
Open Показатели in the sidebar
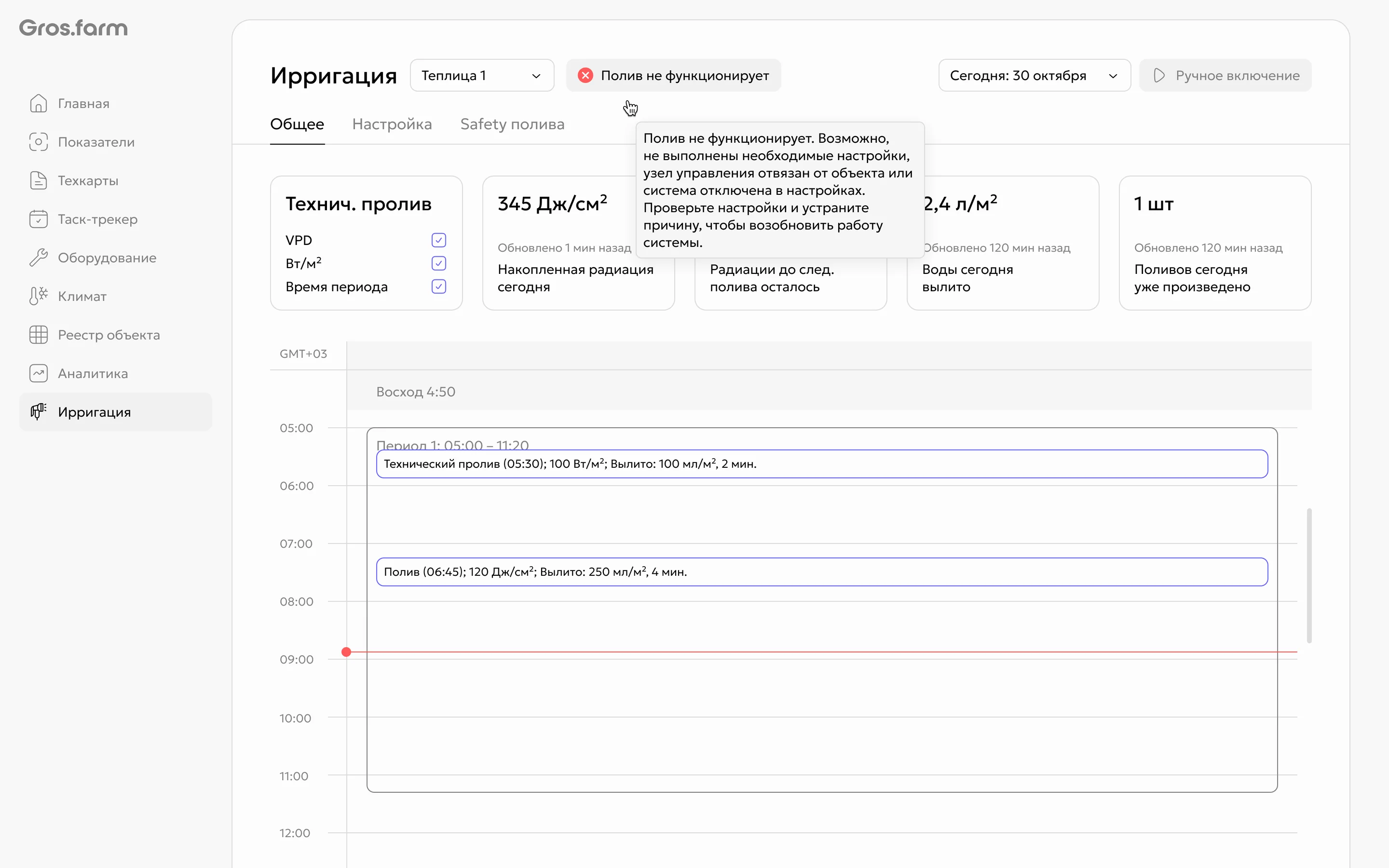115,142
